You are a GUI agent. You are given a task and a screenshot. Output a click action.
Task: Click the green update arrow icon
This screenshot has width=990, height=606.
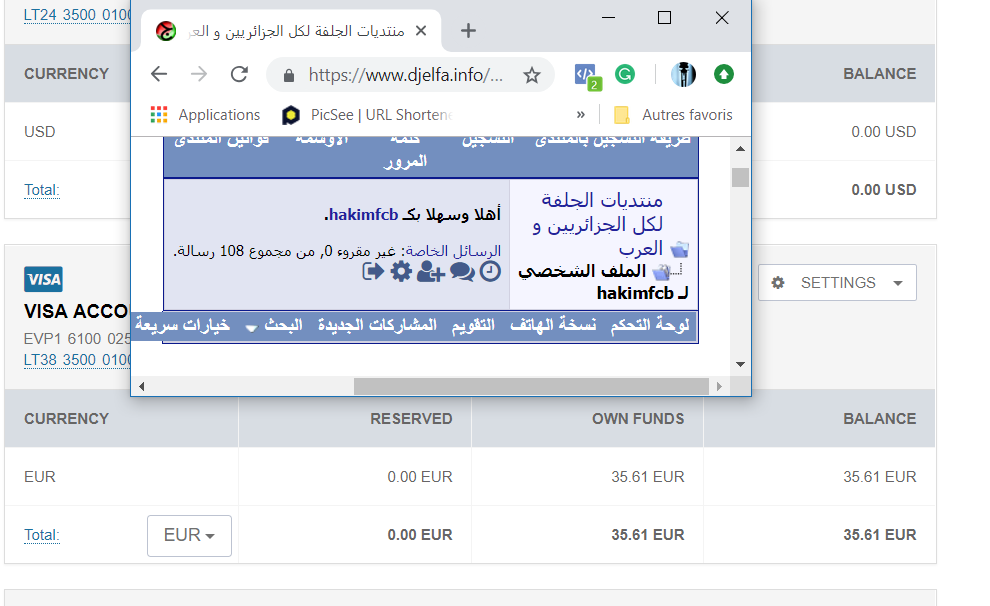[x=724, y=74]
